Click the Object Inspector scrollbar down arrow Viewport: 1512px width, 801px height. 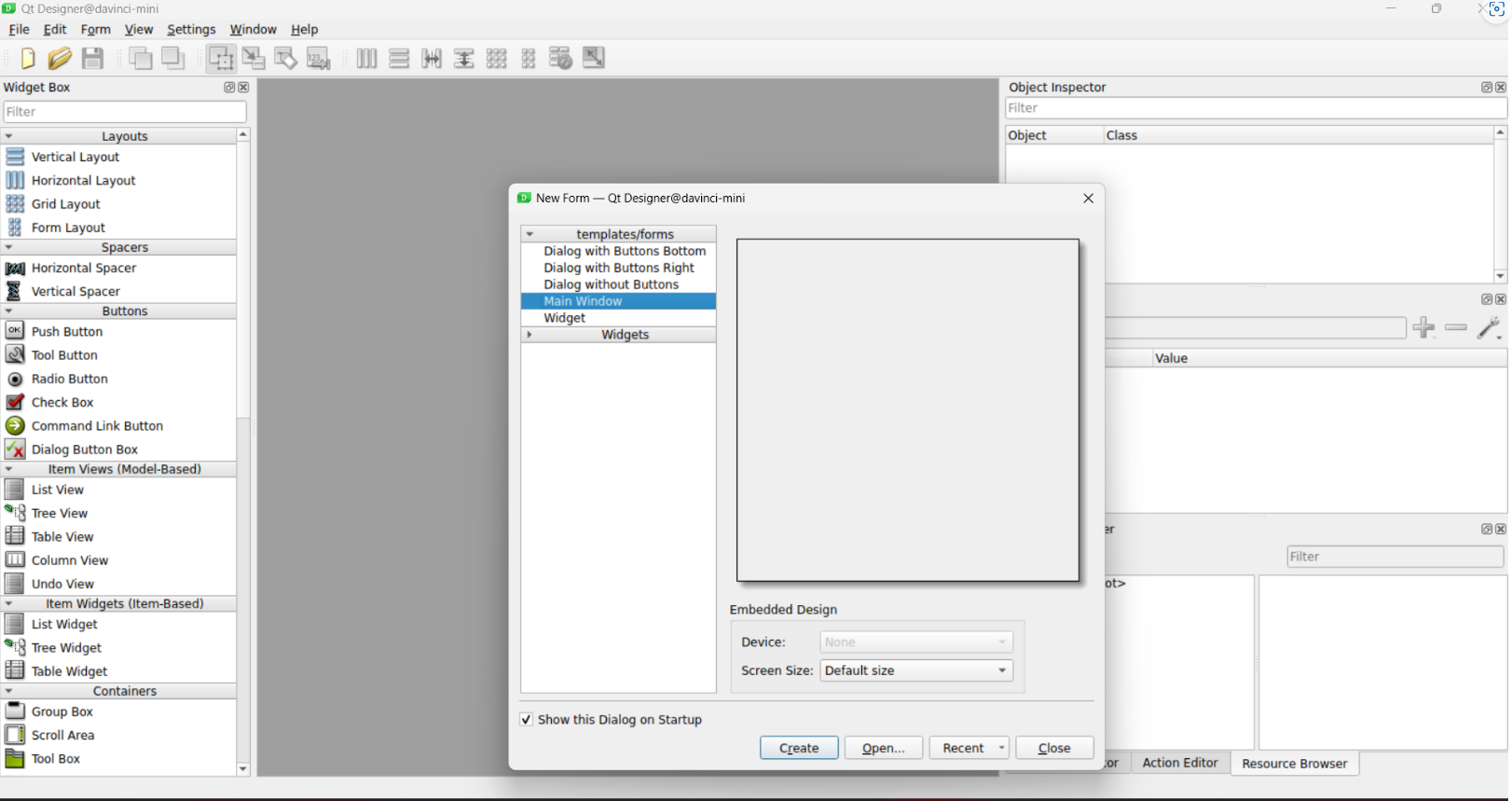click(x=1500, y=276)
